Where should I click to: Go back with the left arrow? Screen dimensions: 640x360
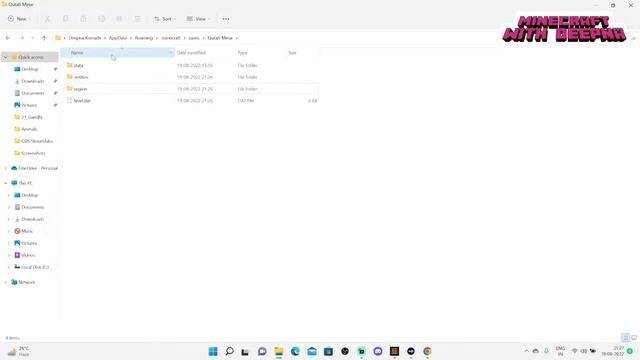tap(8, 38)
